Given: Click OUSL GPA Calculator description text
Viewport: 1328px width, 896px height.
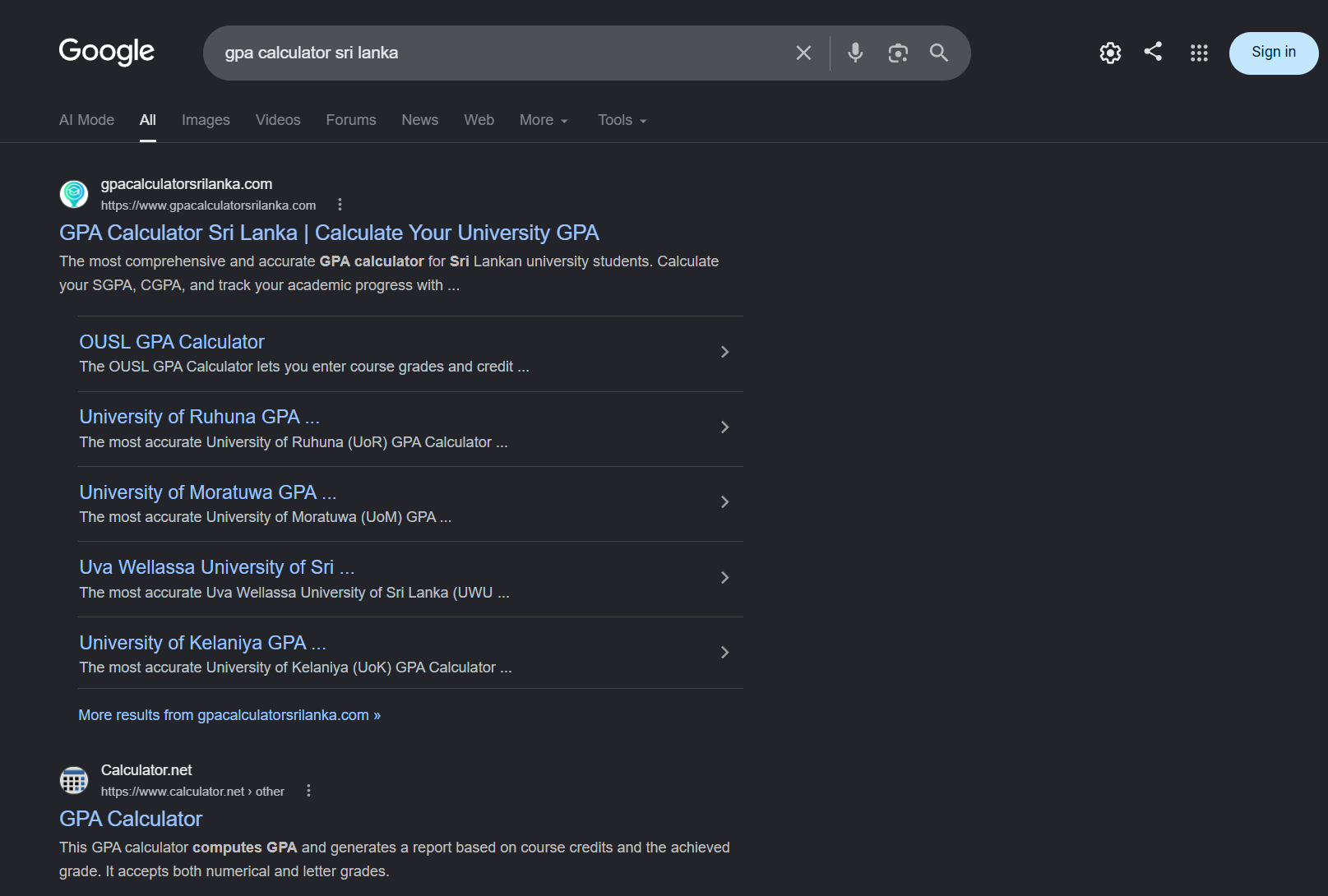Looking at the screenshot, I should (x=304, y=367).
